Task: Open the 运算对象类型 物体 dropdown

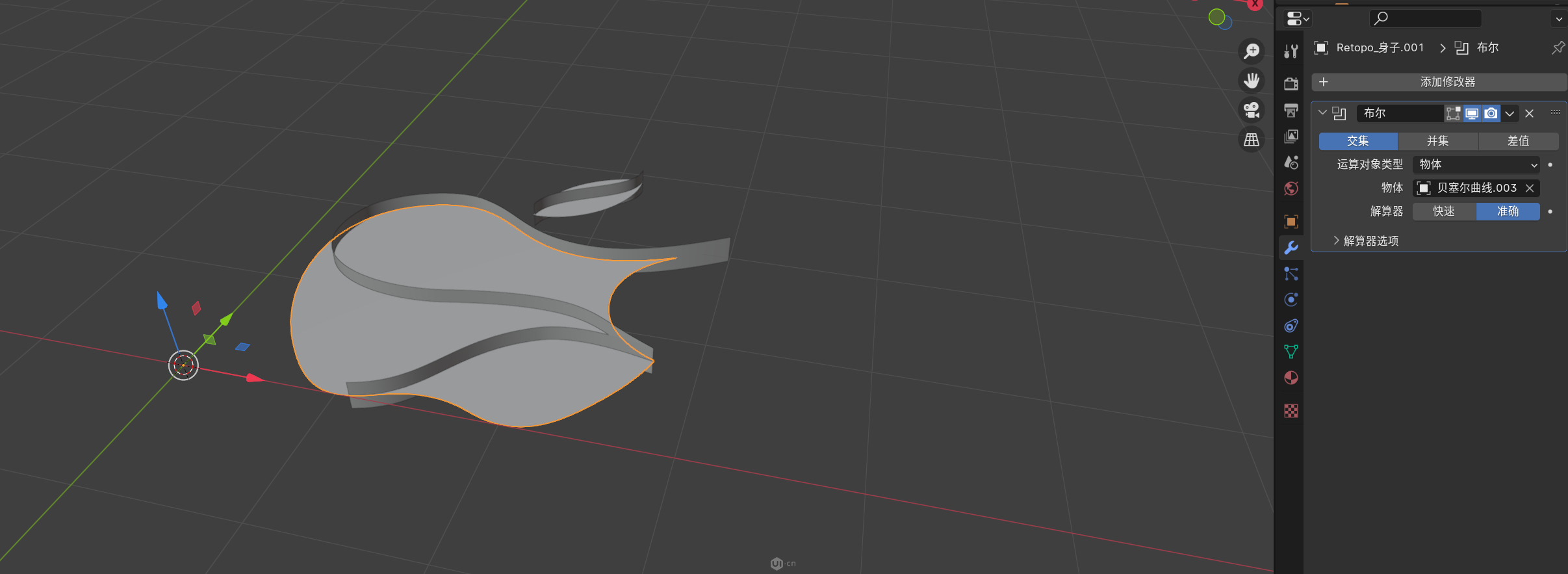Action: (1476, 164)
